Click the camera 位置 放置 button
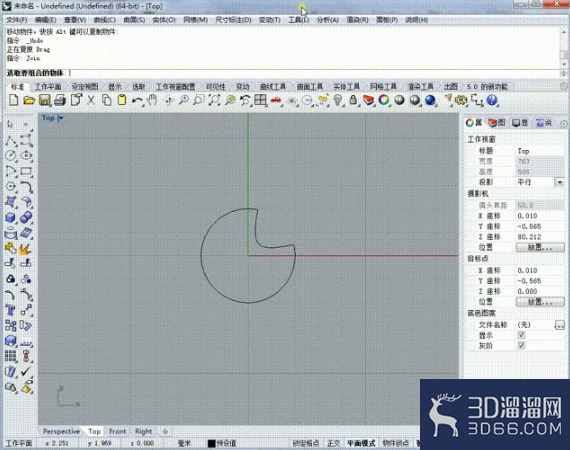 [x=540, y=247]
